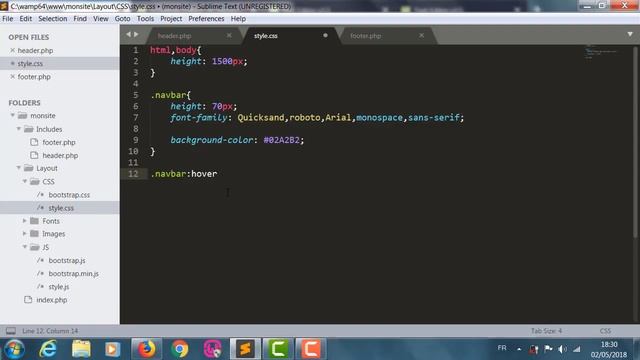Toggle the sidebar panel switcher icon

click(x=11, y=331)
